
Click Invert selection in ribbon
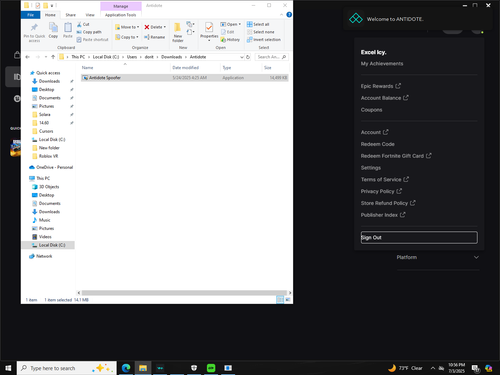point(264,40)
